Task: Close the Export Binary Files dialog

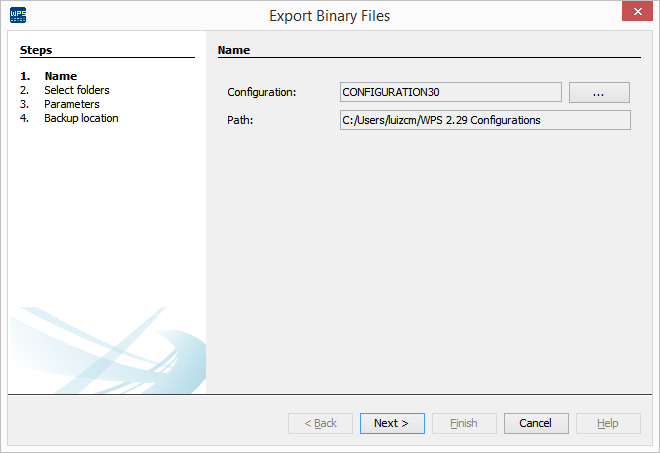Action: pyautogui.click(x=635, y=13)
